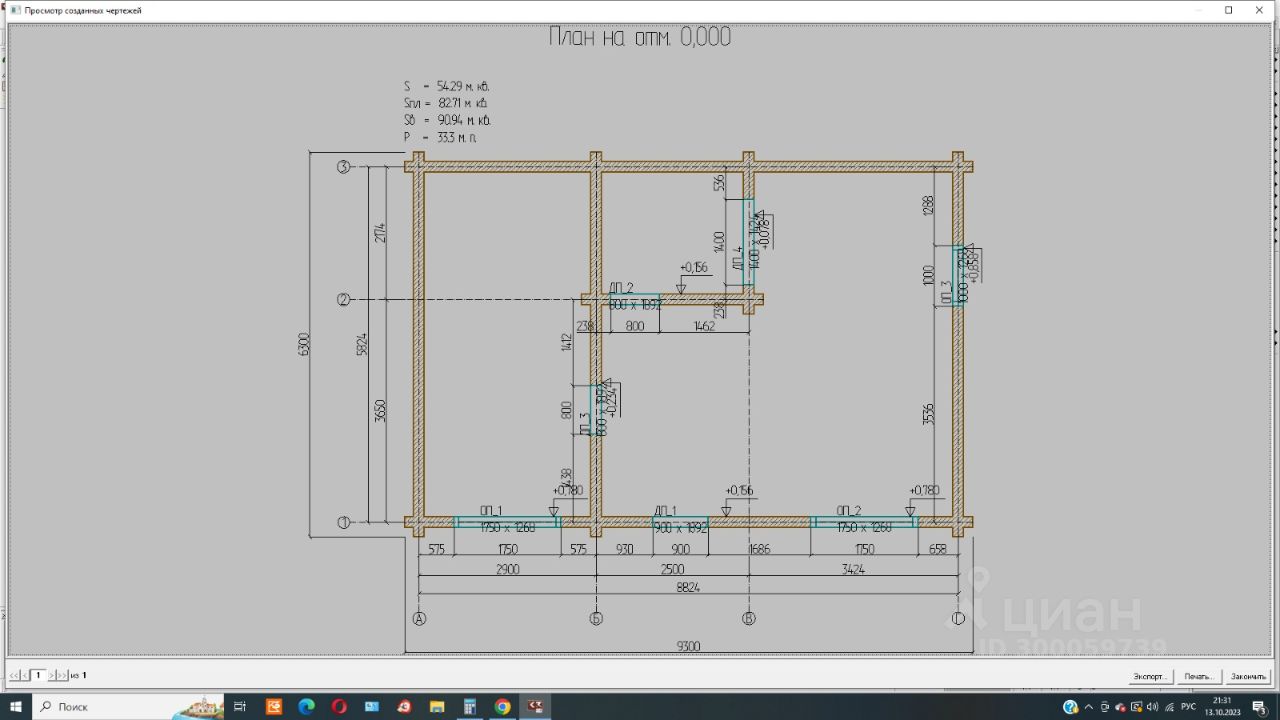Click the line "Sпл = 82.71 м. кв."
Screen dimensions: 1280x720
tap(446, 103)
